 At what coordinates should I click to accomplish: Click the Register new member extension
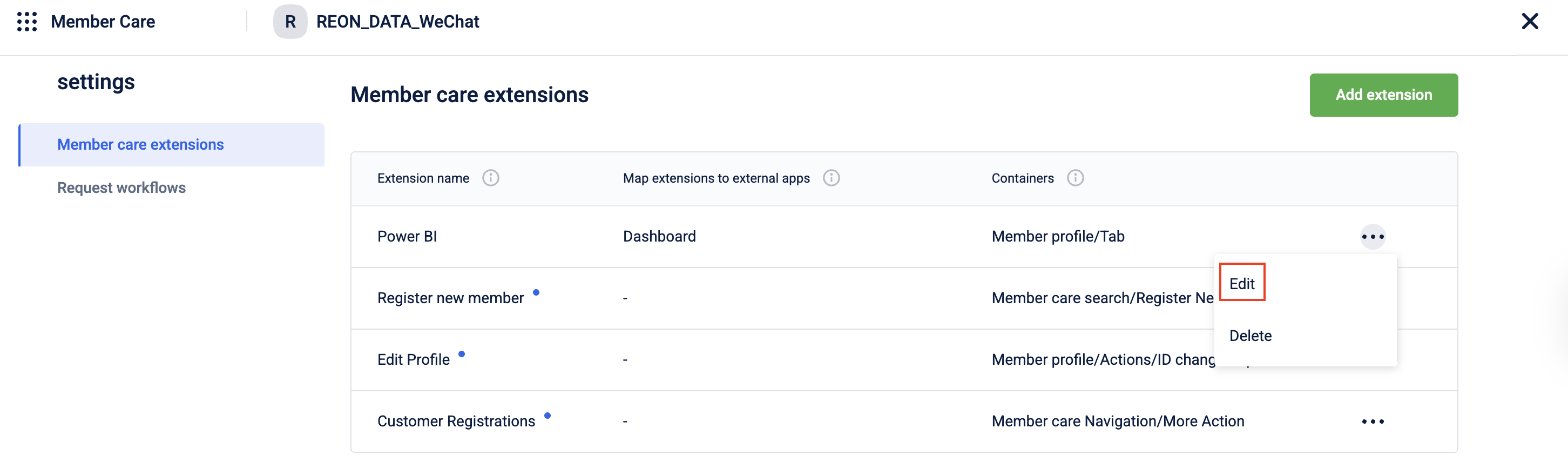(450, 298)
